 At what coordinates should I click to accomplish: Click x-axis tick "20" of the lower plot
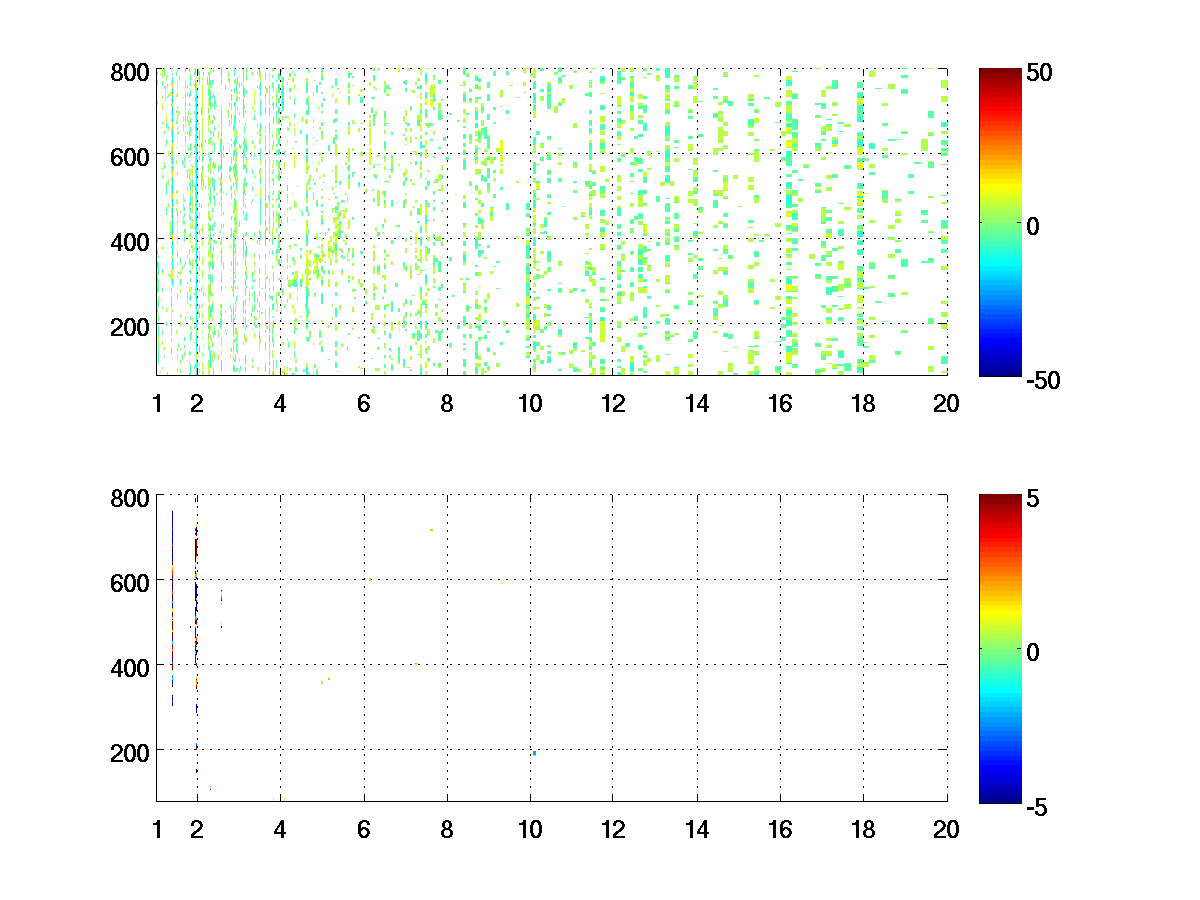click(x=946, y=829)
